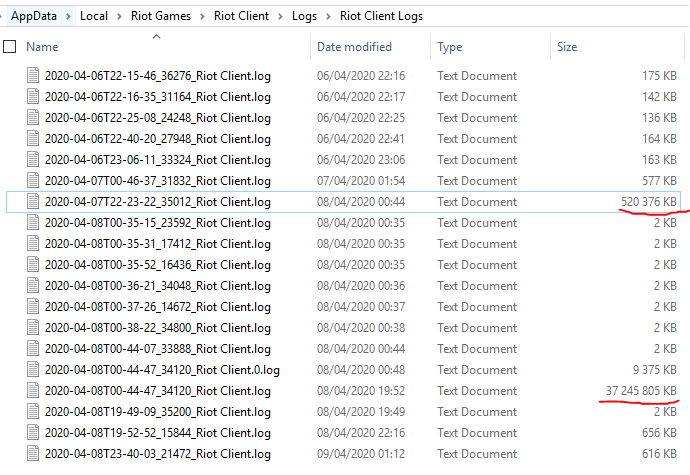Sort files by the Type column header
This screenshot has width=690, height=475.
click(x=449, y=47)
